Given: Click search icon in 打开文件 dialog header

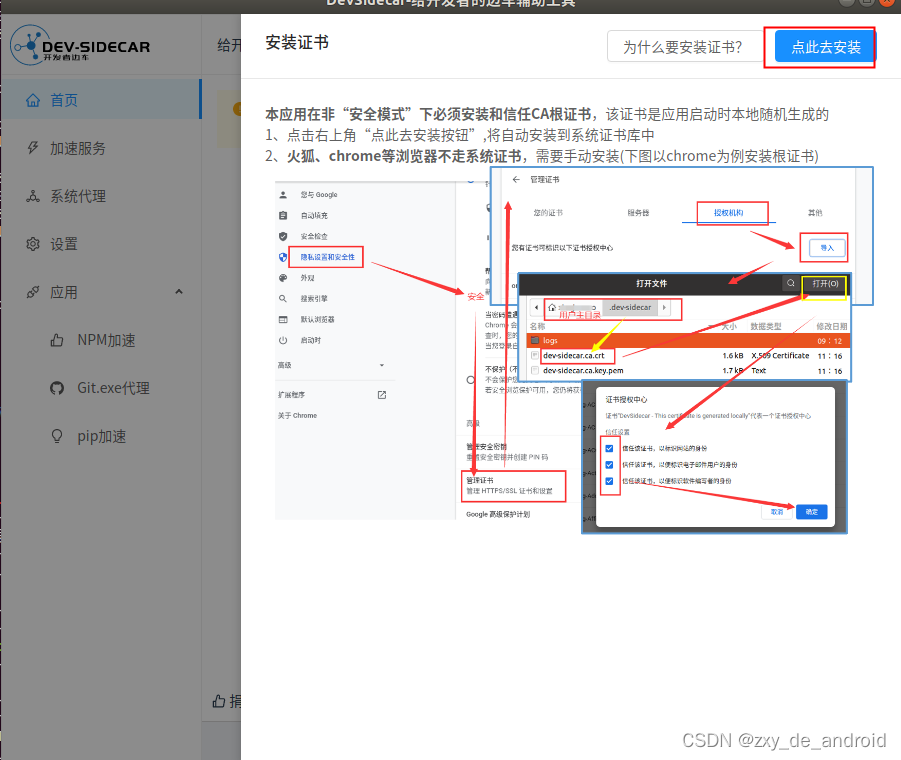Looking at the screenshot, I should (x=791, y=283).
